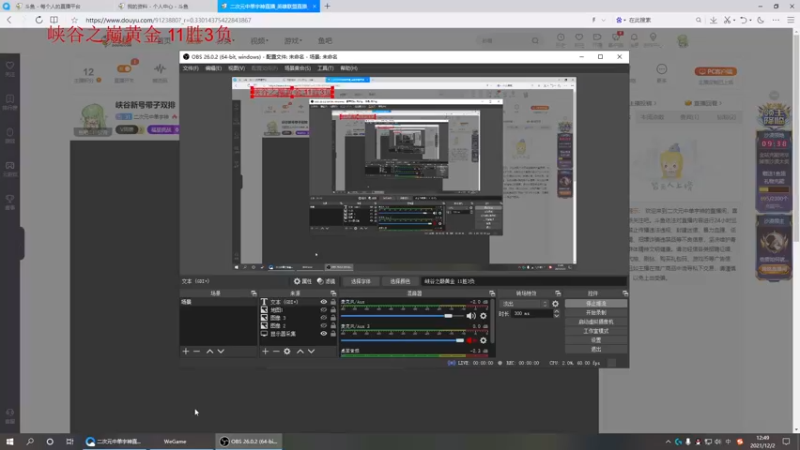Viewport: 800px width, 450px height.
Task: Bookmark page with star icon
Action: click(74, 20)
